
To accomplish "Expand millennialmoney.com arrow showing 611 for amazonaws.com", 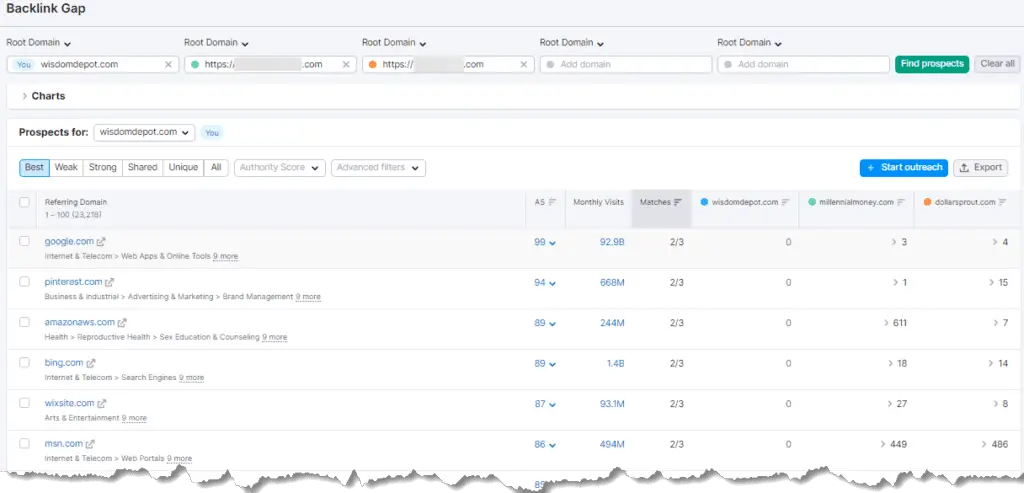I will pyautogui.click(x=886, y=323).
